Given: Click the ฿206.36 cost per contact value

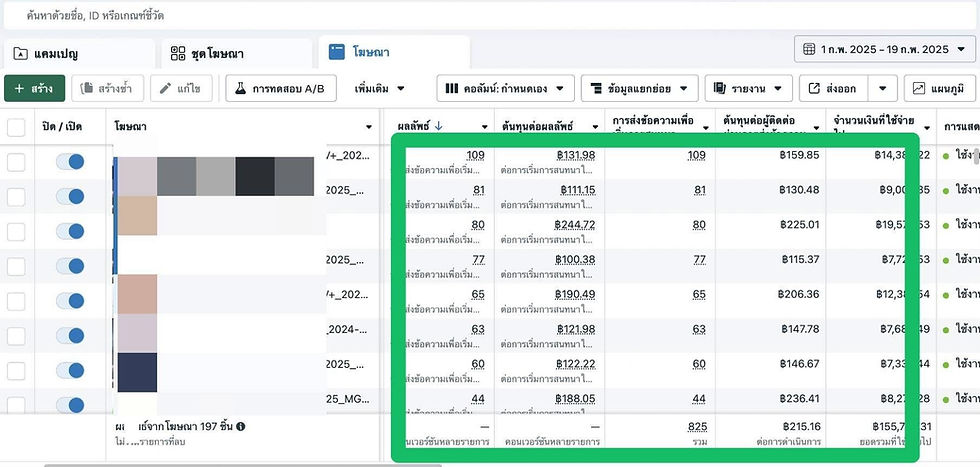Looking at the screenshot, I should (x=799, y=294).
